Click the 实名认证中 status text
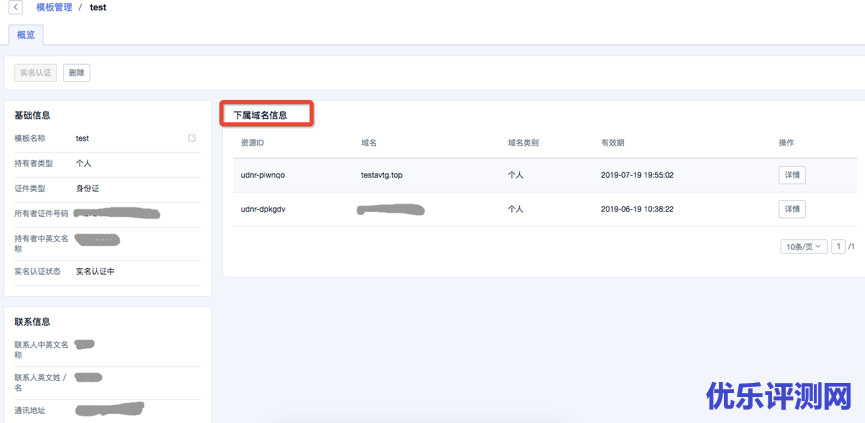This screenshot has width=865, height=423. pos(95,271)
